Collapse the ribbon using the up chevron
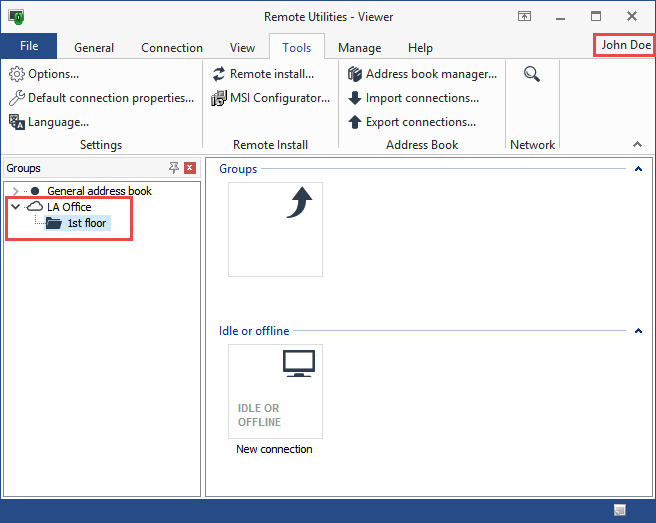The width and height of the screenshot is (656, 523). click(x=637, y=144)
